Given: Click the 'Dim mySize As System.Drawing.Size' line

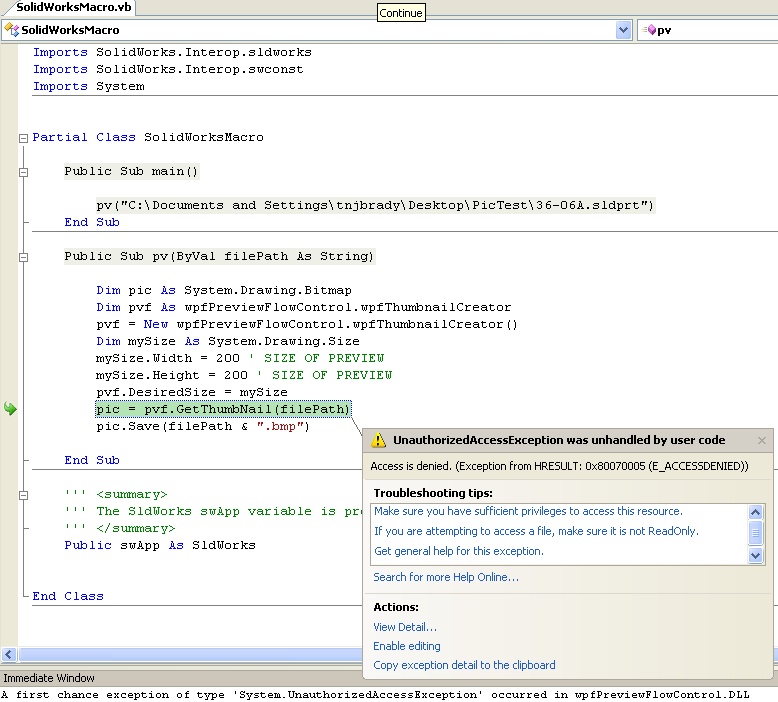Looking at the screenshot, I should click(x=228, y=341).
